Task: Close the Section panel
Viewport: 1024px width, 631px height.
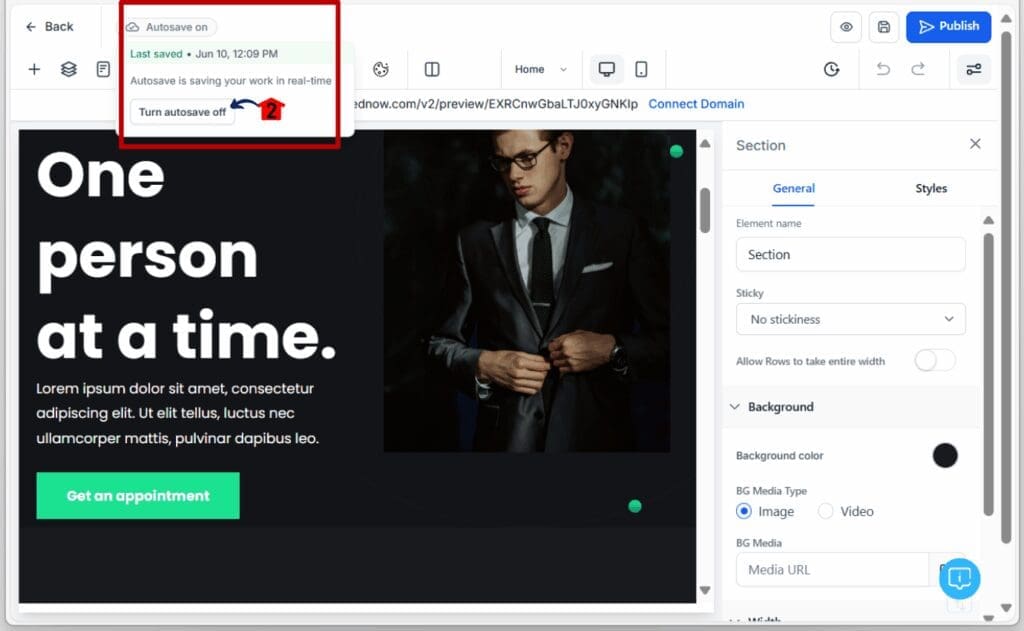Action: pos(975,144)
